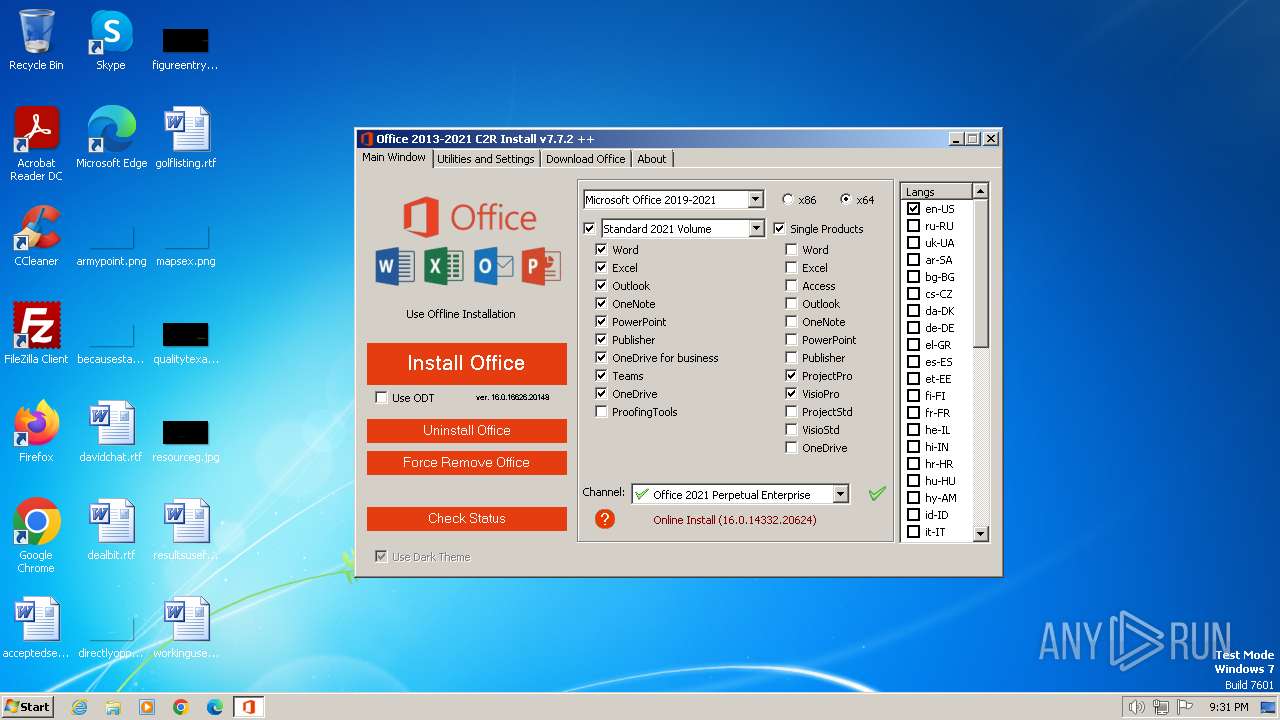1280x720 pixels.
Task: Open davidchat.rtf file icon
Action: coord(111,432)
